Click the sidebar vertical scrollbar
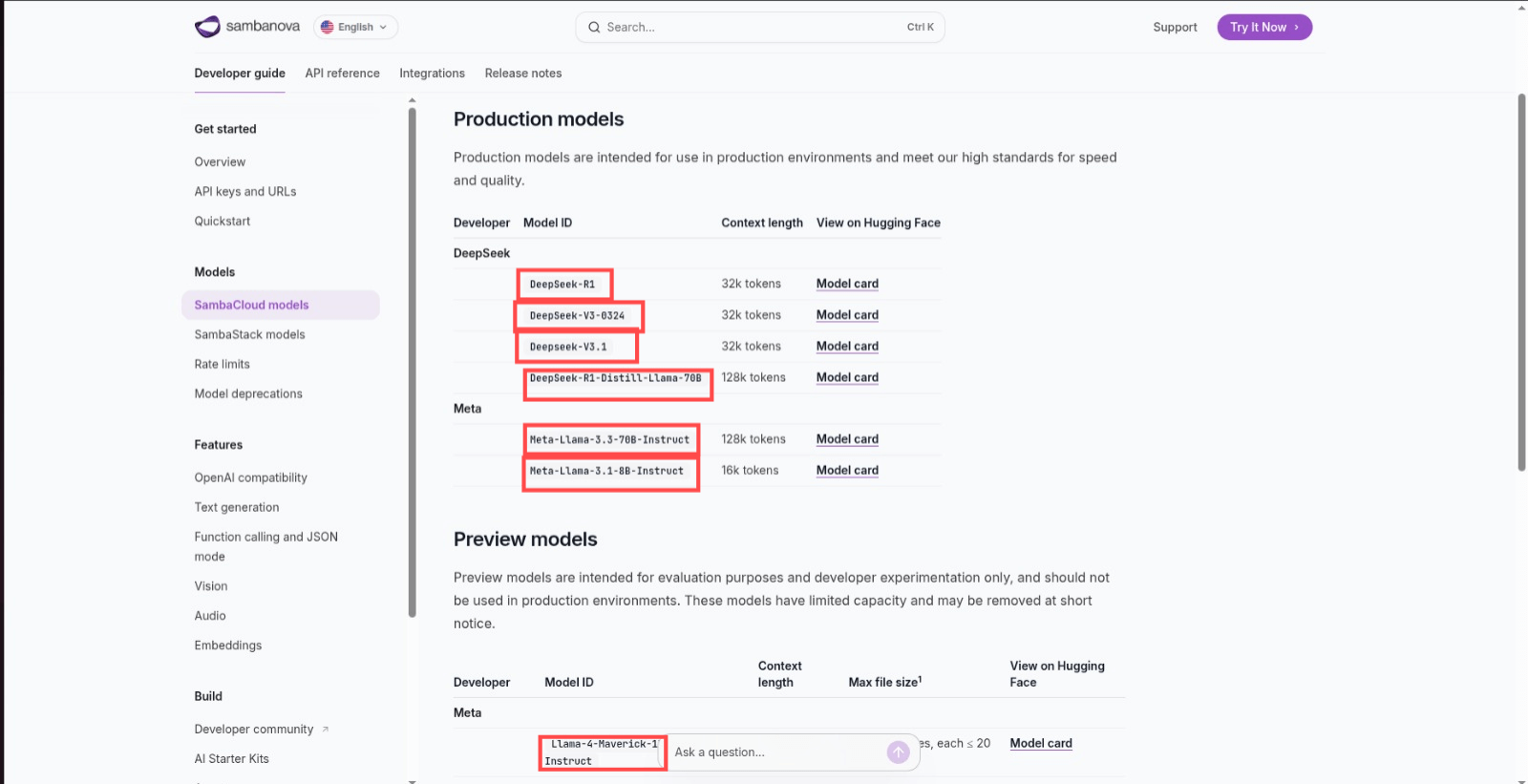 pos(413,363)
